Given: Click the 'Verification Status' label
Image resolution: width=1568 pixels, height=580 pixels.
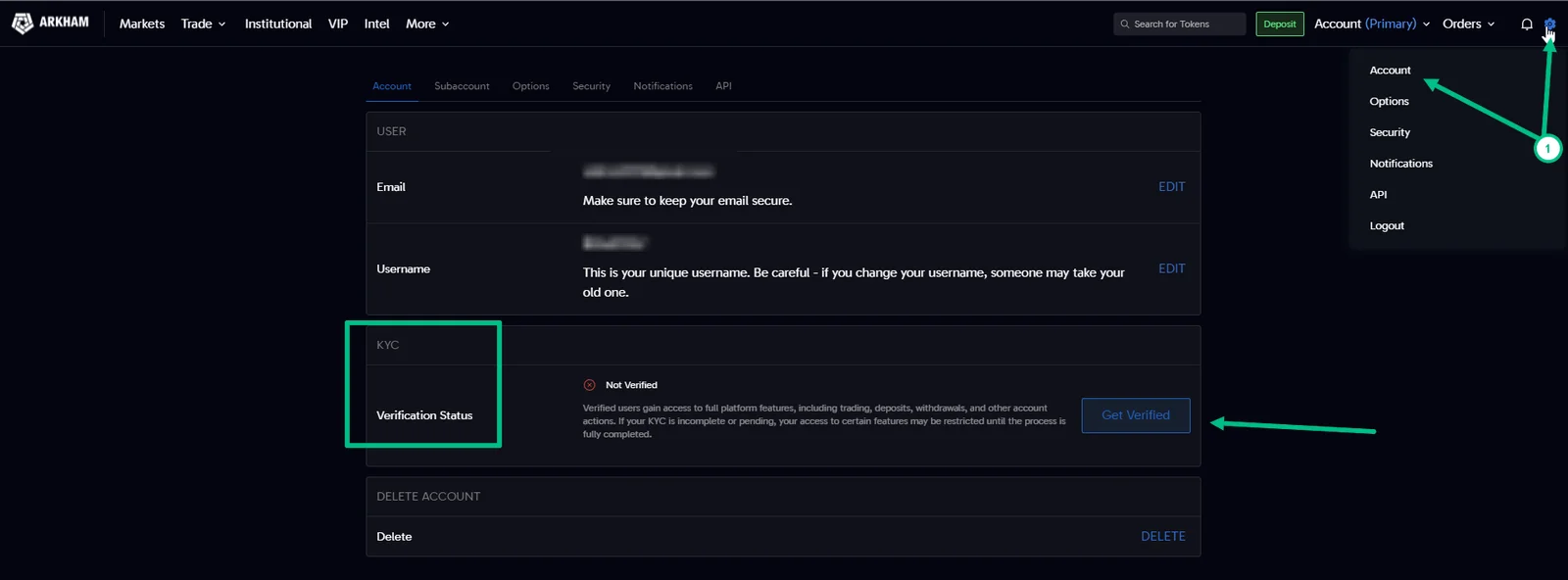Looking at the screenshot, I should [424, 415].
